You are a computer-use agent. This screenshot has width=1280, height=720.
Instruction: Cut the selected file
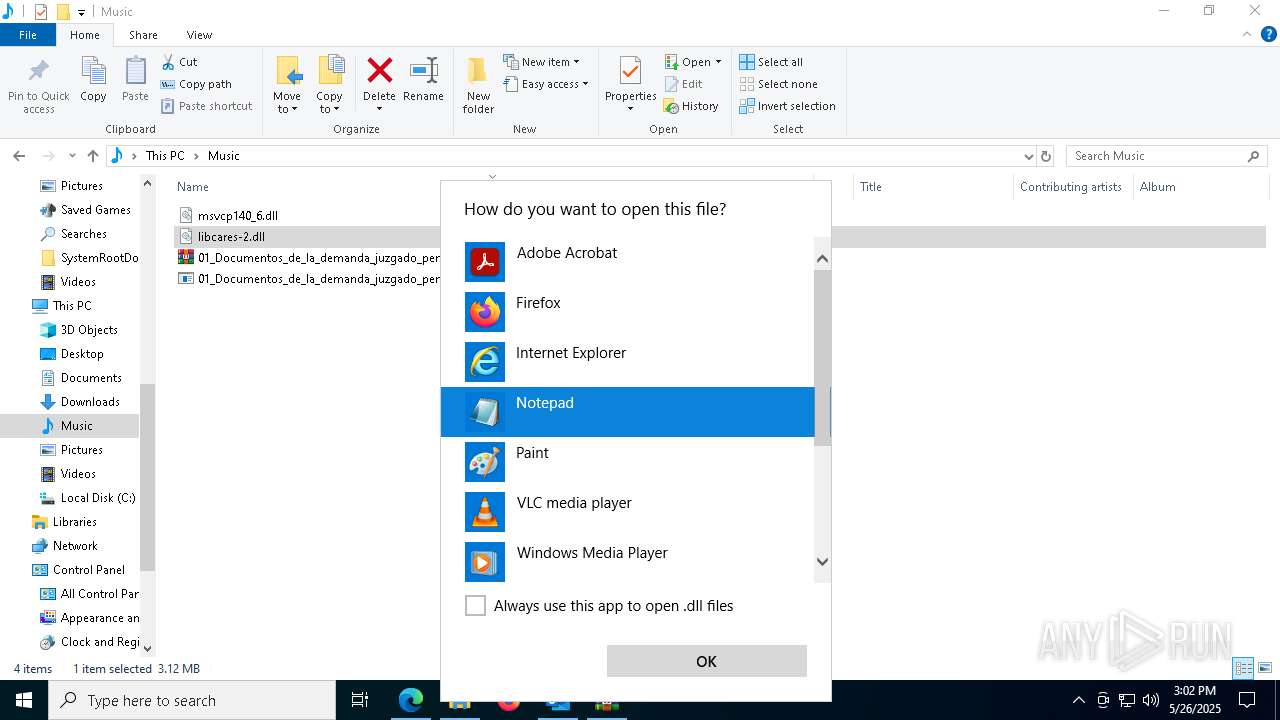coord(179,62)
